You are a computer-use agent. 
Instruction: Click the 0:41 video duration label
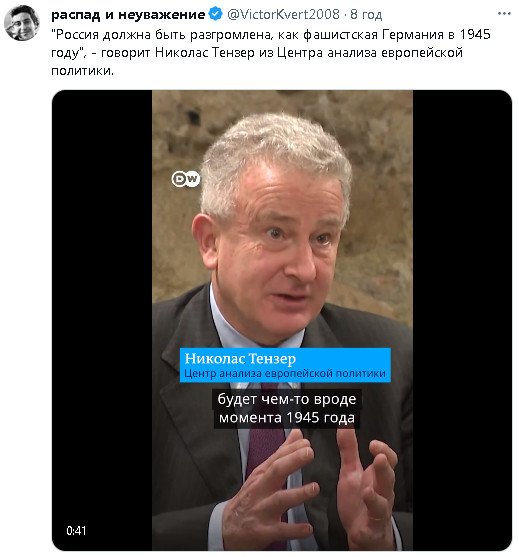(x=76, y=530)
